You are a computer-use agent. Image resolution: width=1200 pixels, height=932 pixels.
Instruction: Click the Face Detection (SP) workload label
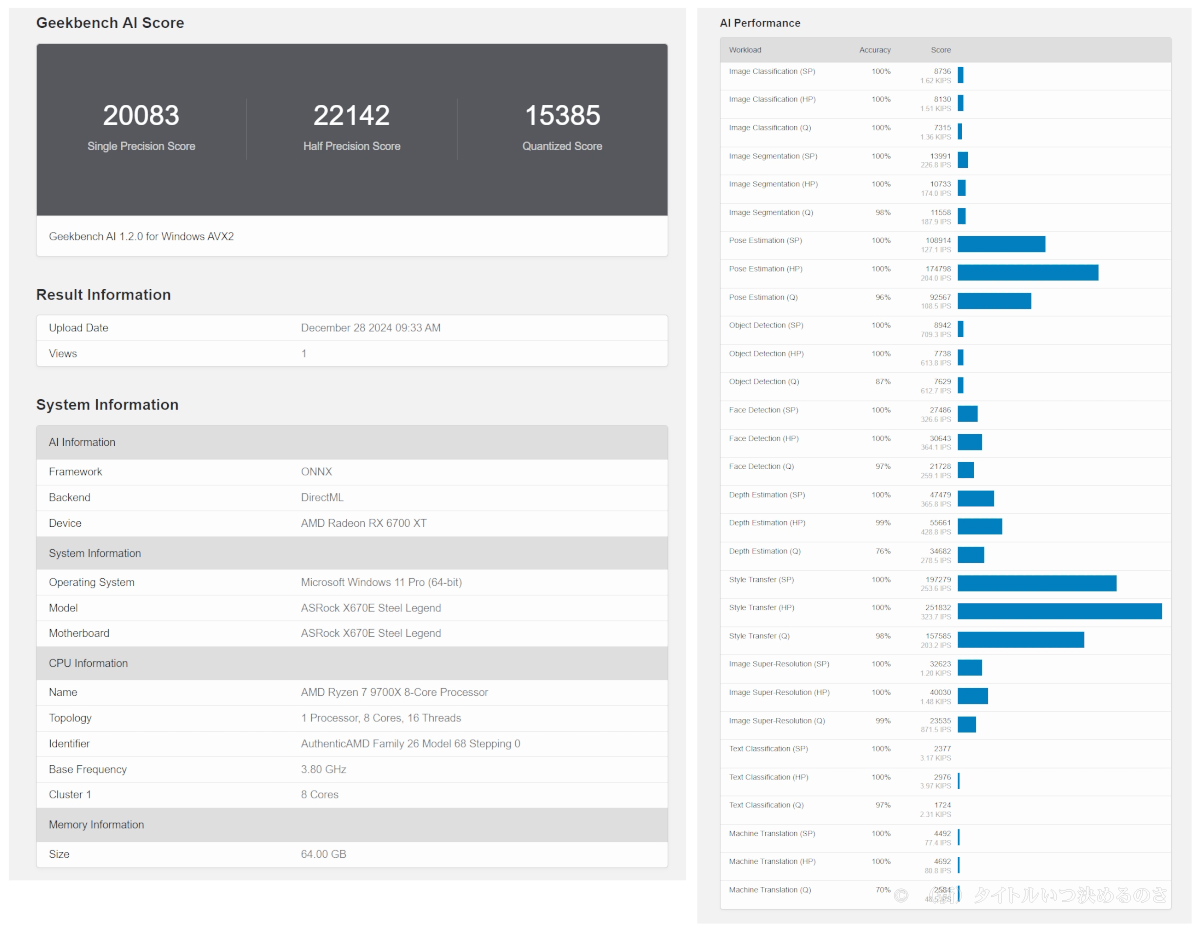pos(763,410)
